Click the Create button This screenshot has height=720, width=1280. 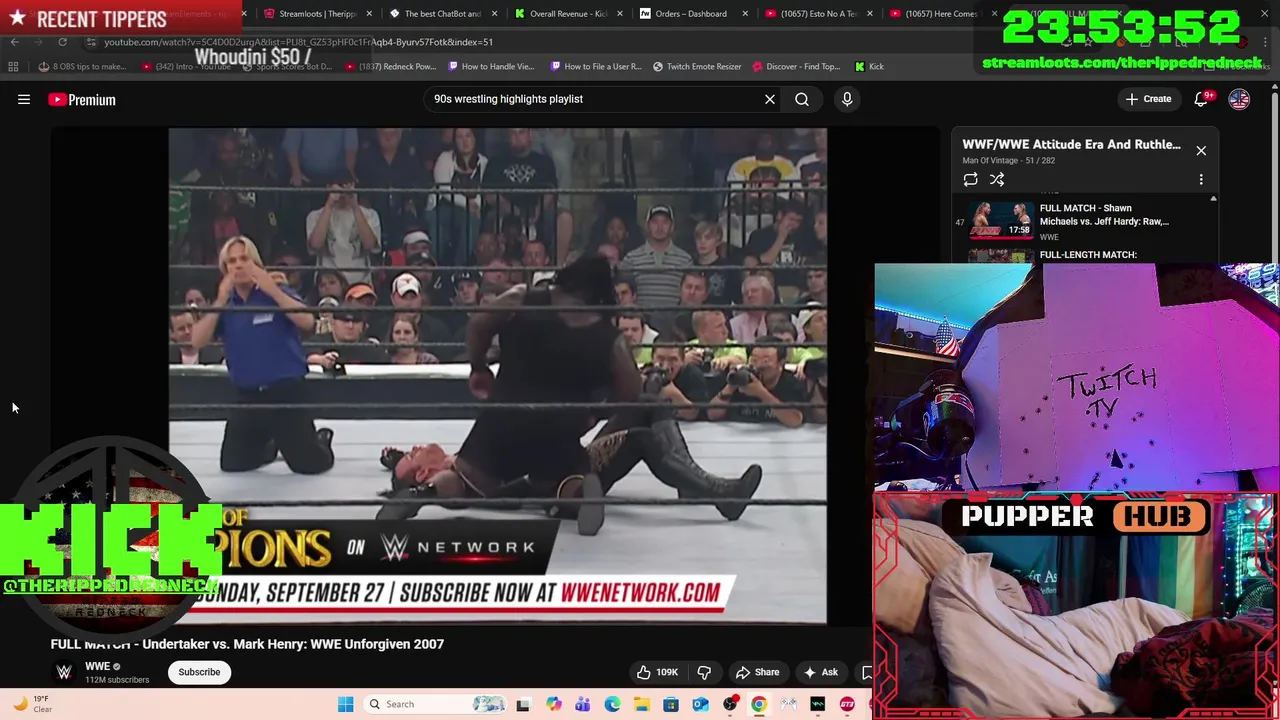click(x=1148, y=99)
